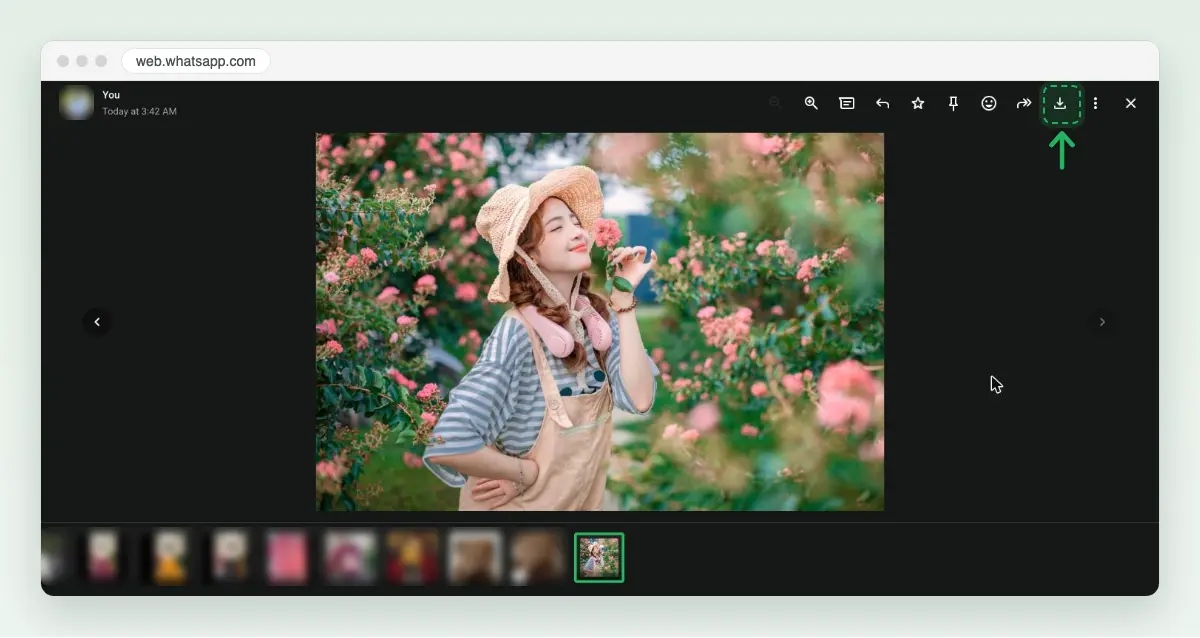Zoom in on the photo
The image size is (1200, 638).
point(811,103)
